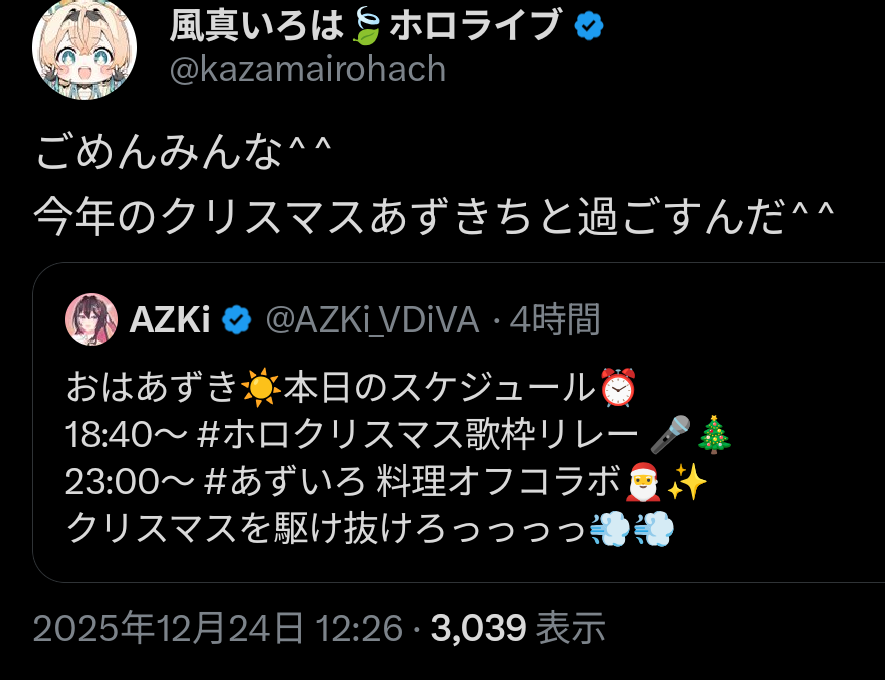
Task: Open the @kazamairohach handle
Action: [x=308, y=69]
